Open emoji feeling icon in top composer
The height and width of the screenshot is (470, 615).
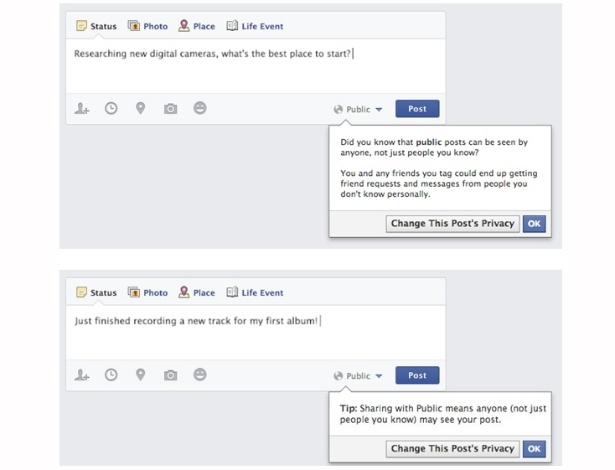tap(200, 108)
